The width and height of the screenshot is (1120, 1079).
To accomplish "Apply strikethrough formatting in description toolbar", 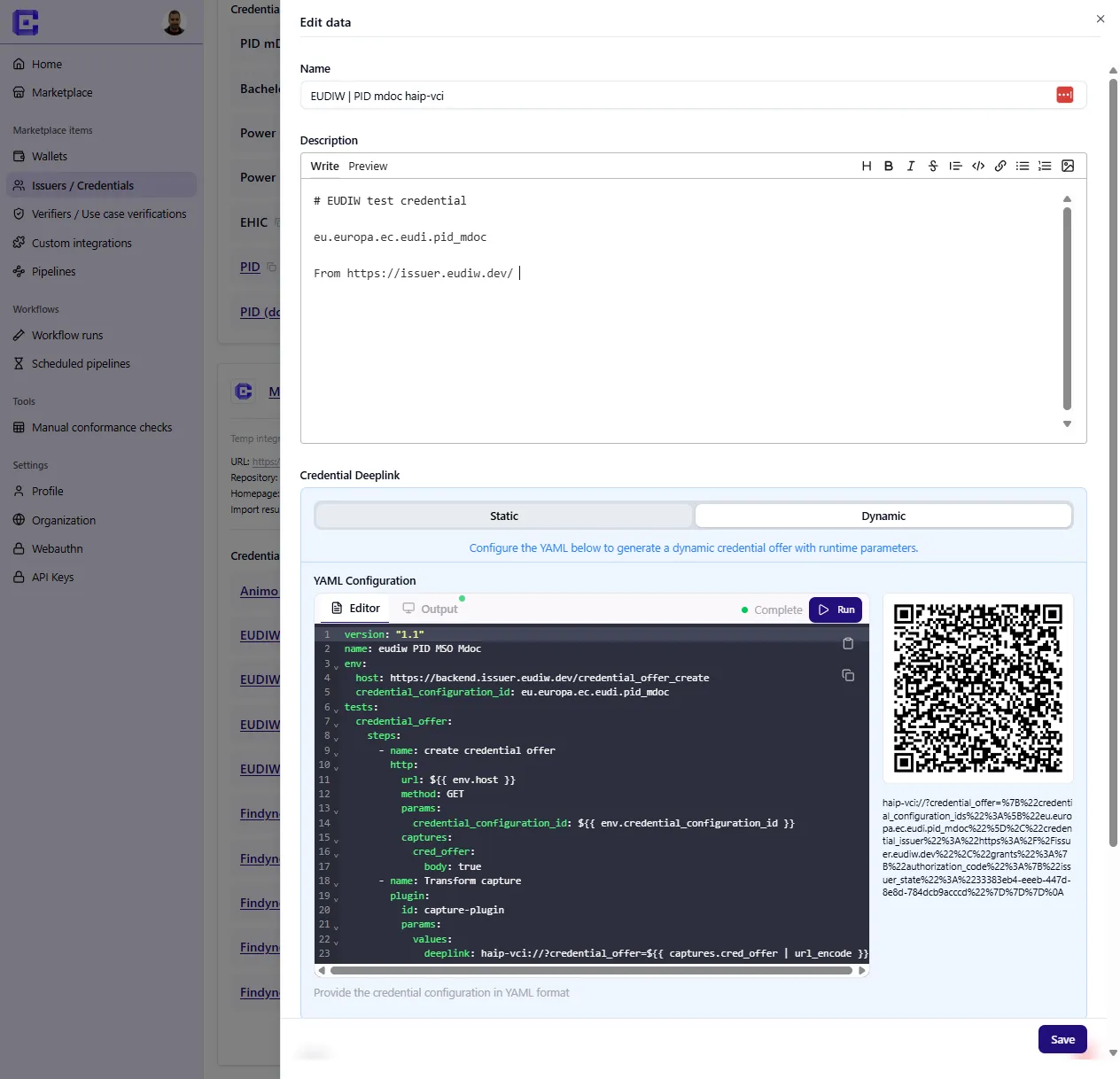I will click(933, 166).
